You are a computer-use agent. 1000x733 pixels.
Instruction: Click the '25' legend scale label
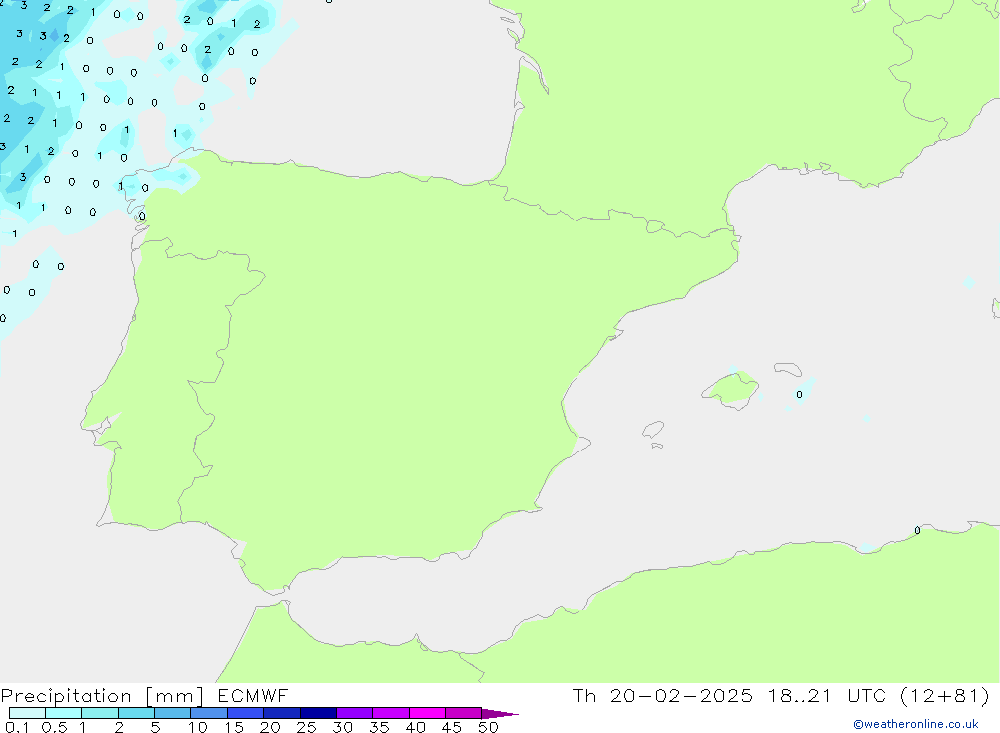pos(306,727)
